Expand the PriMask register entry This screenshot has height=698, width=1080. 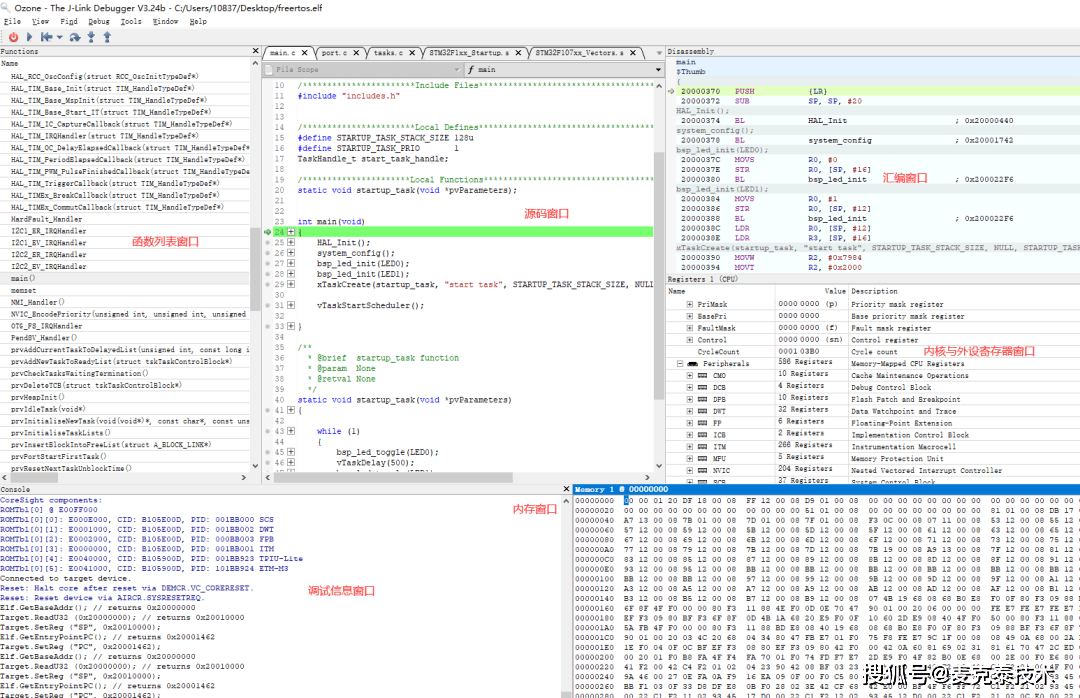coord(689,304)
